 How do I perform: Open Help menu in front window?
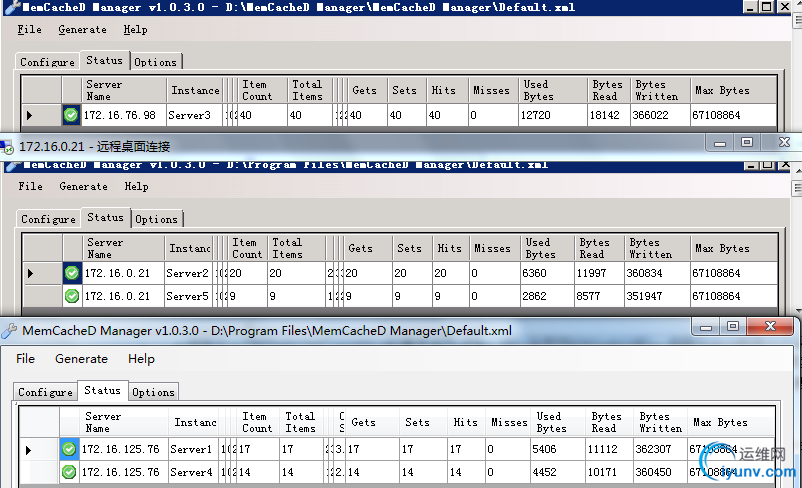141,359
